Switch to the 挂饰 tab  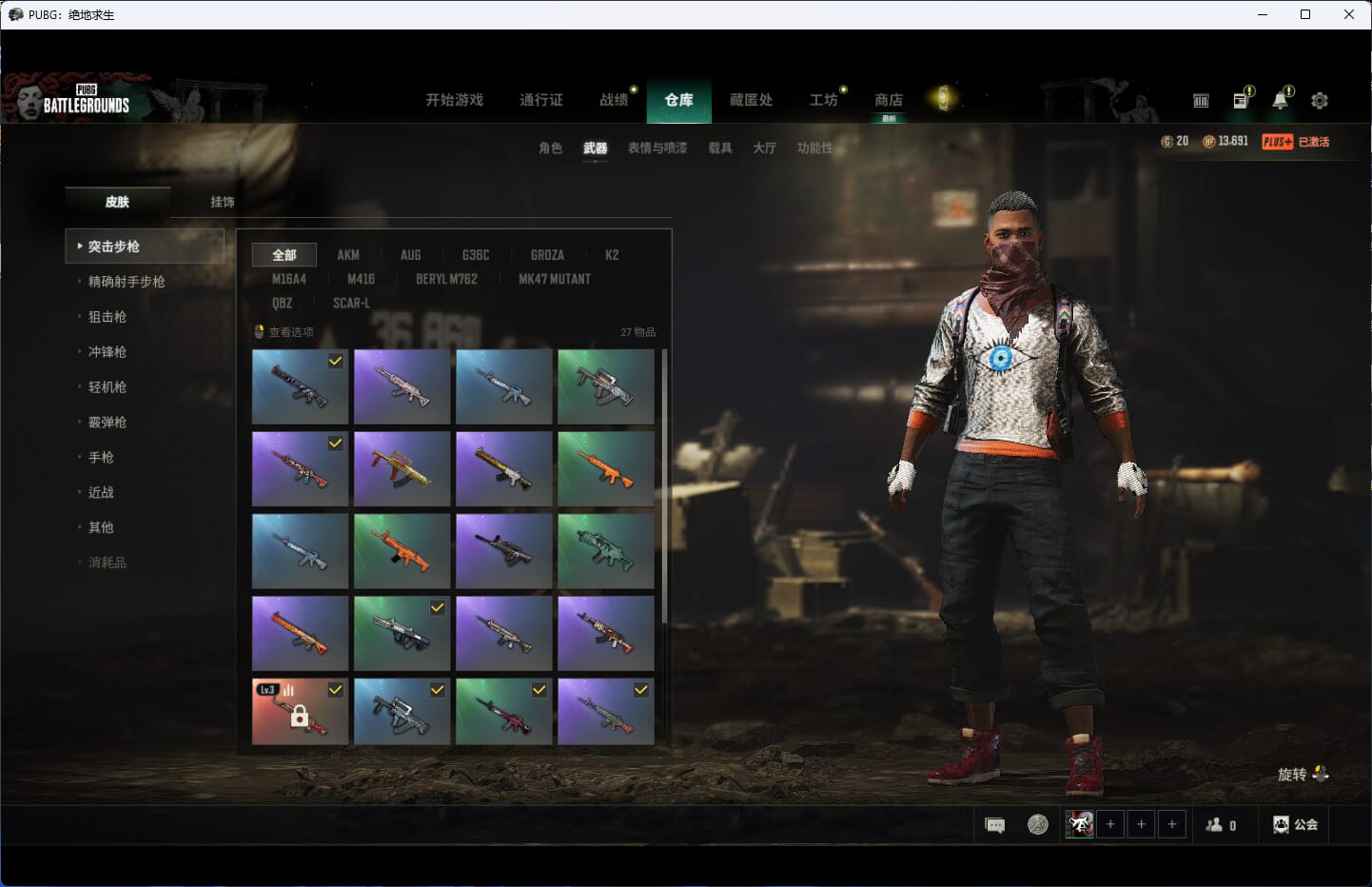[222, 202]
